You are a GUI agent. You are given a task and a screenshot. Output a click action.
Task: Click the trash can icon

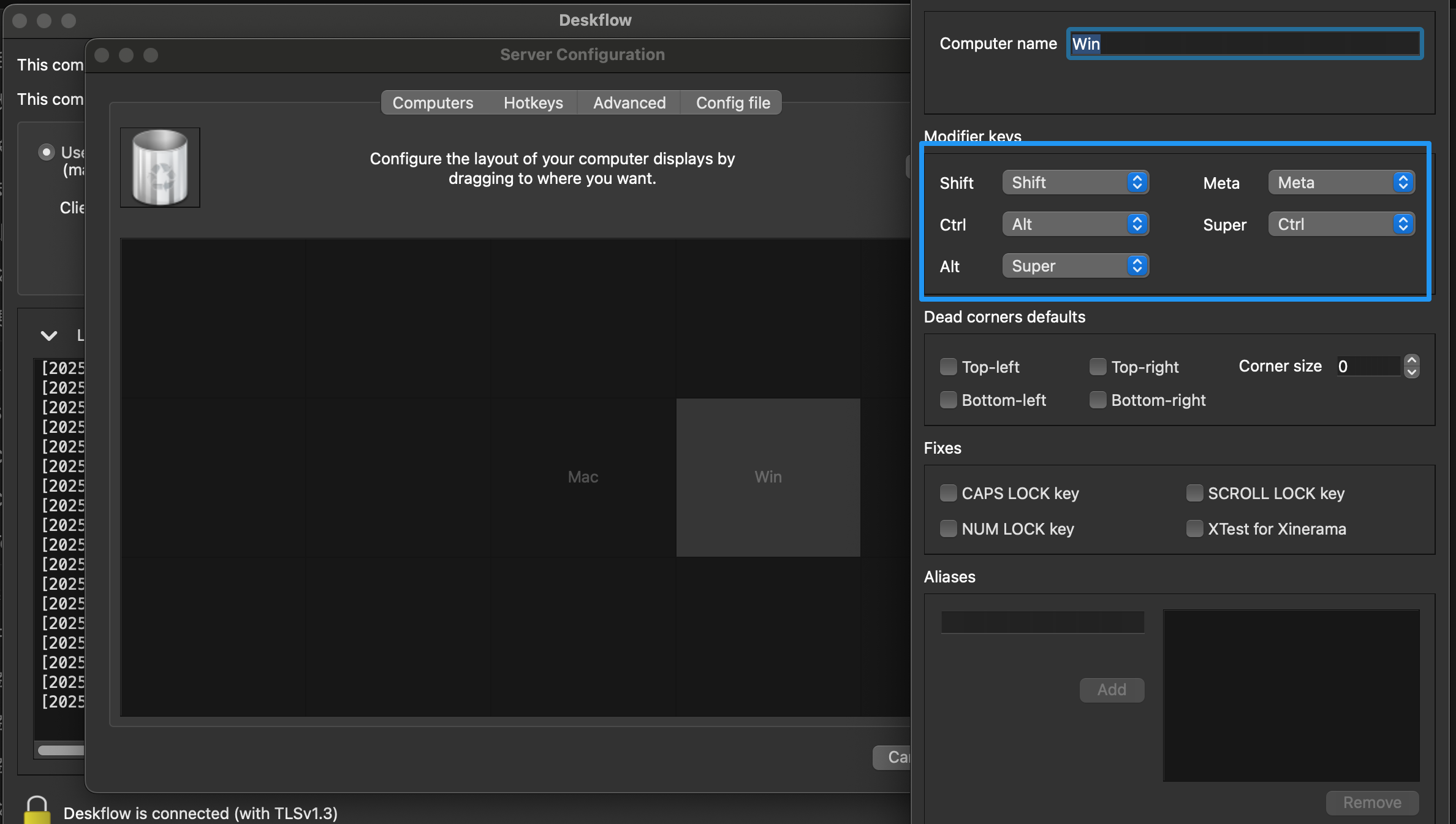(160, 167)
